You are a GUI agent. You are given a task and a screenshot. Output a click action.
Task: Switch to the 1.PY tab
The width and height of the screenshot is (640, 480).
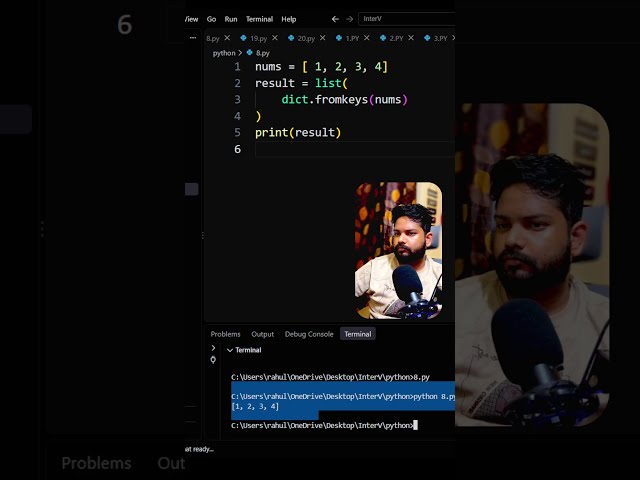tap(352, 38)
